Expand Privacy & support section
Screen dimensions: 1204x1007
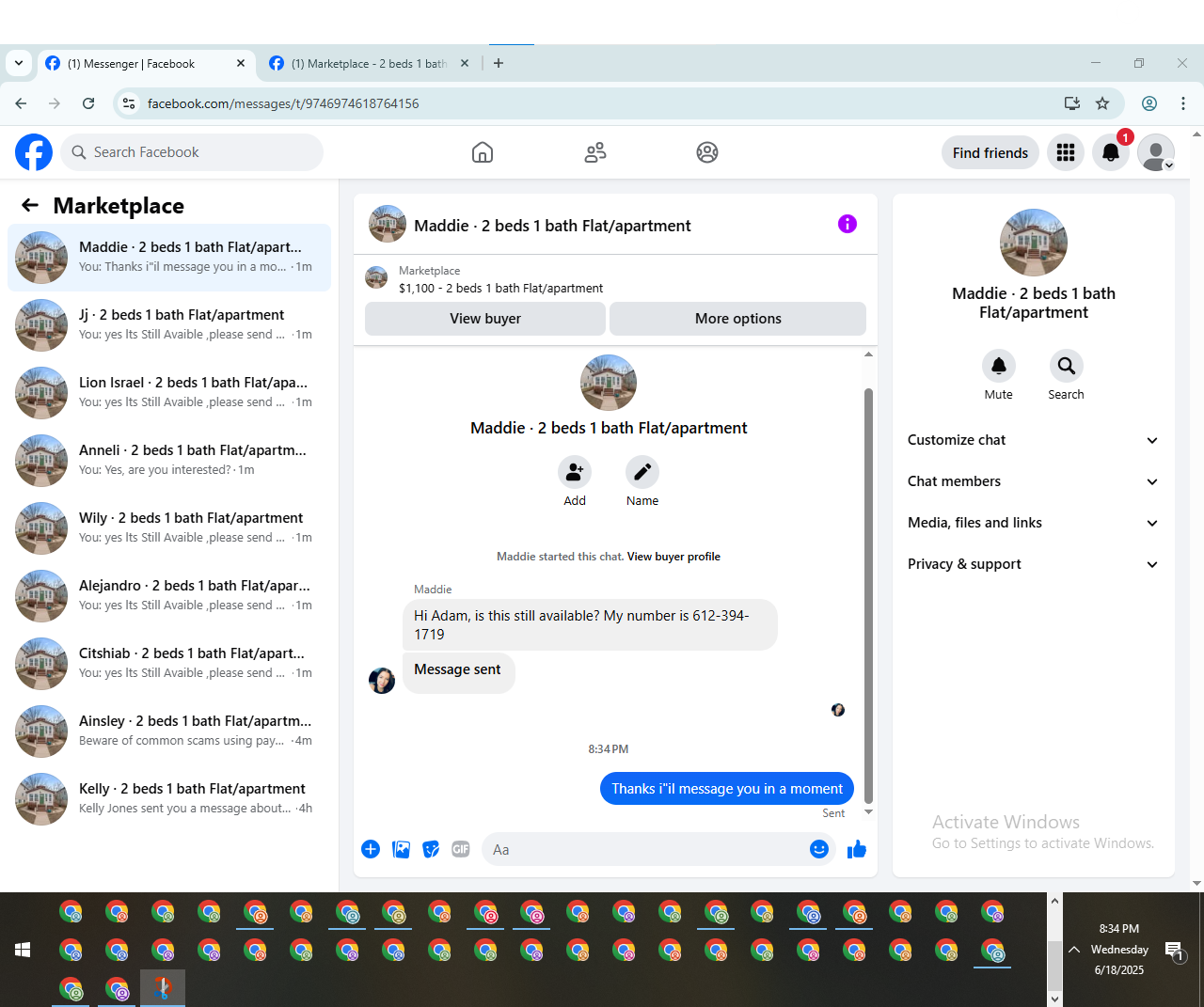[x=1034, y=564]
